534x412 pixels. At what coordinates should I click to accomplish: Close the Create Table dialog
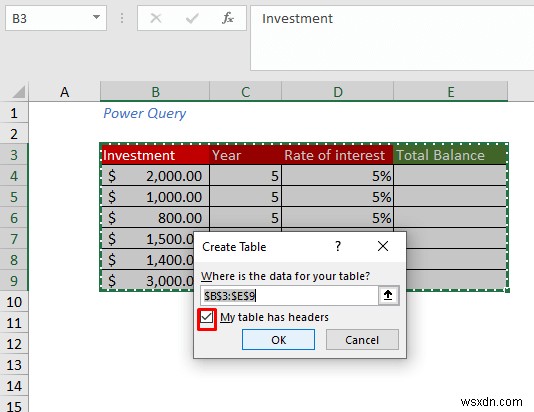(x=383, y=246)
